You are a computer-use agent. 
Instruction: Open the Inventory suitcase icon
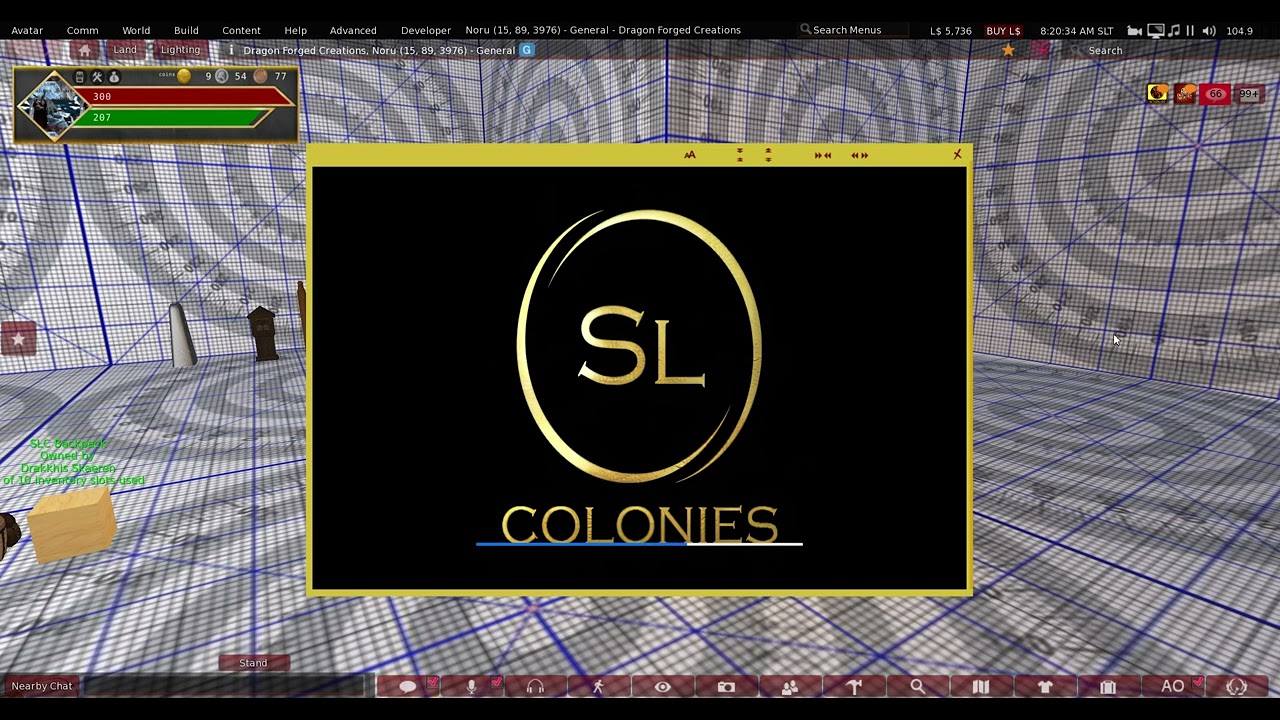(1108, 687)
